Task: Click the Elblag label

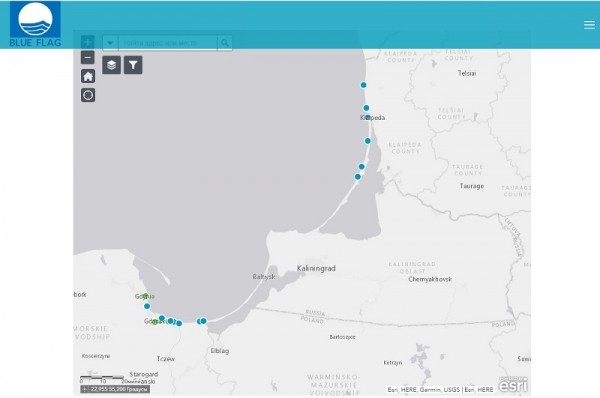Action: [220, 351]
